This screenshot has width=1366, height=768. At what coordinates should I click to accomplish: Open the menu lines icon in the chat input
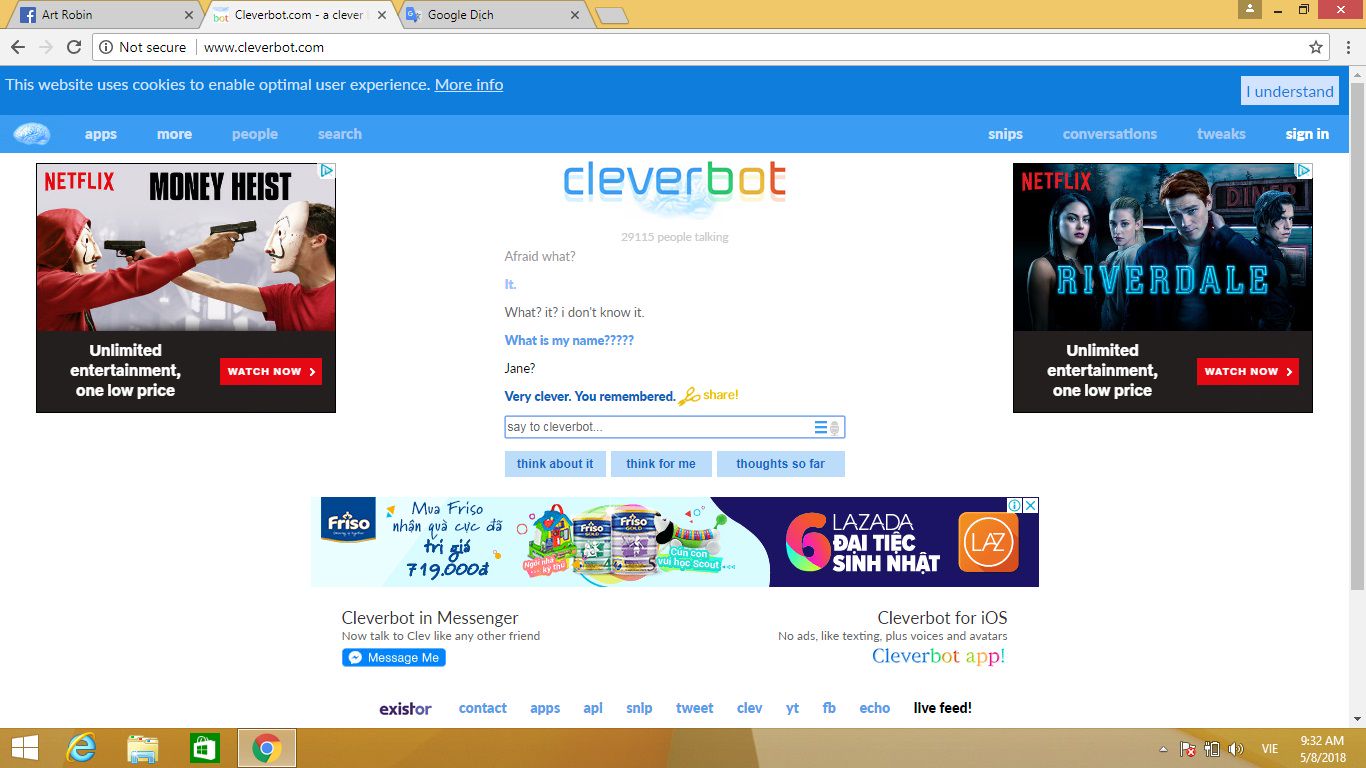pyautogui.click(x=820, y=427)
